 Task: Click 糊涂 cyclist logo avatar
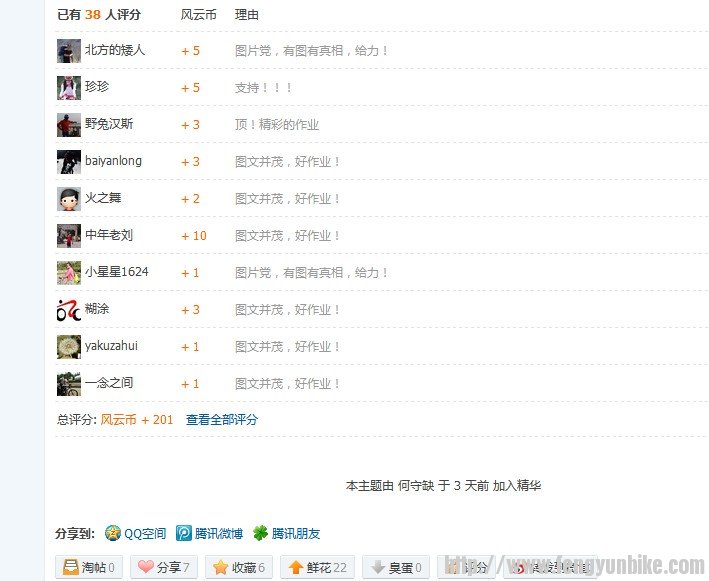pos(69,310)
